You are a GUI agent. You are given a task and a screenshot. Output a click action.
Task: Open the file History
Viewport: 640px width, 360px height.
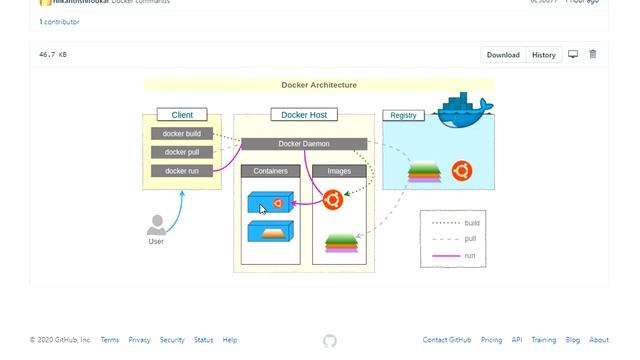pyautogui.click(x=544, y=55)
